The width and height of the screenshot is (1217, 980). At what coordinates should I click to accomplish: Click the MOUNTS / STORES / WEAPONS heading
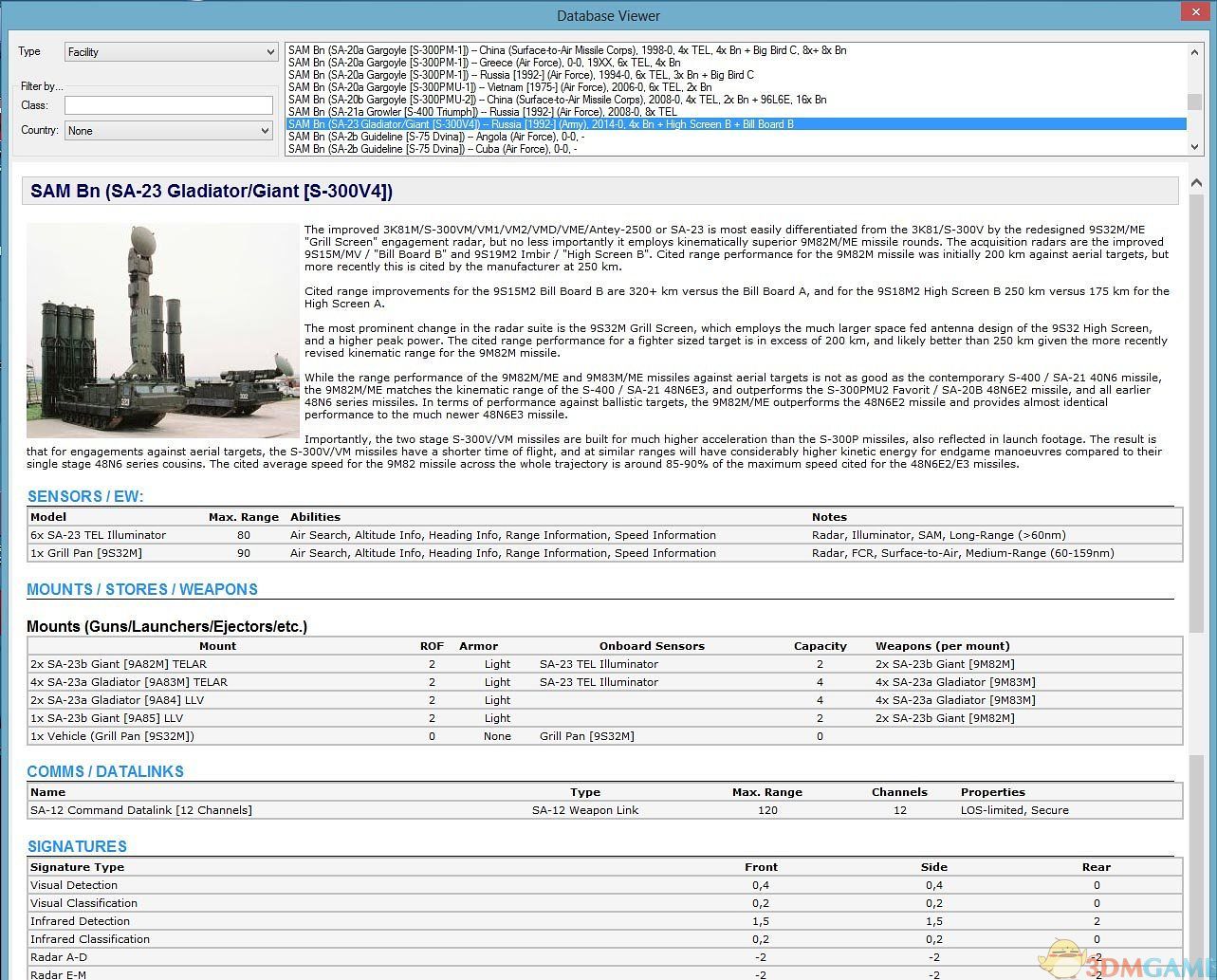point(142,589)
